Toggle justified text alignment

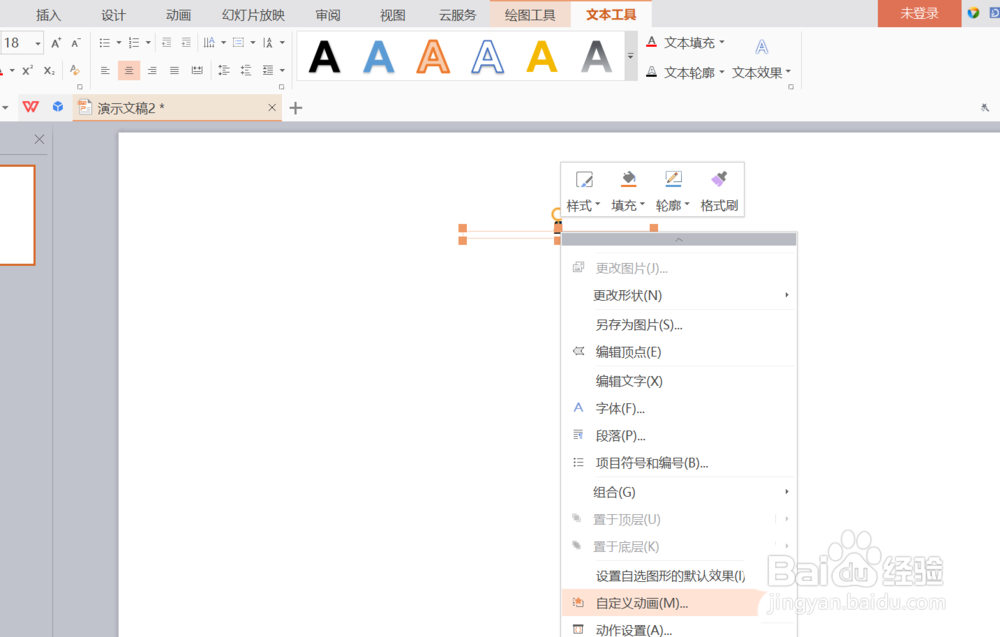tap(174, 69)
